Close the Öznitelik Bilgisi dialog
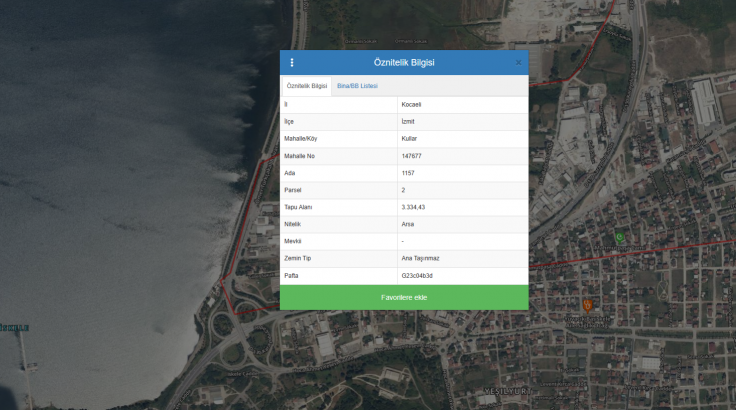The image size is (736, 410). 518,63
